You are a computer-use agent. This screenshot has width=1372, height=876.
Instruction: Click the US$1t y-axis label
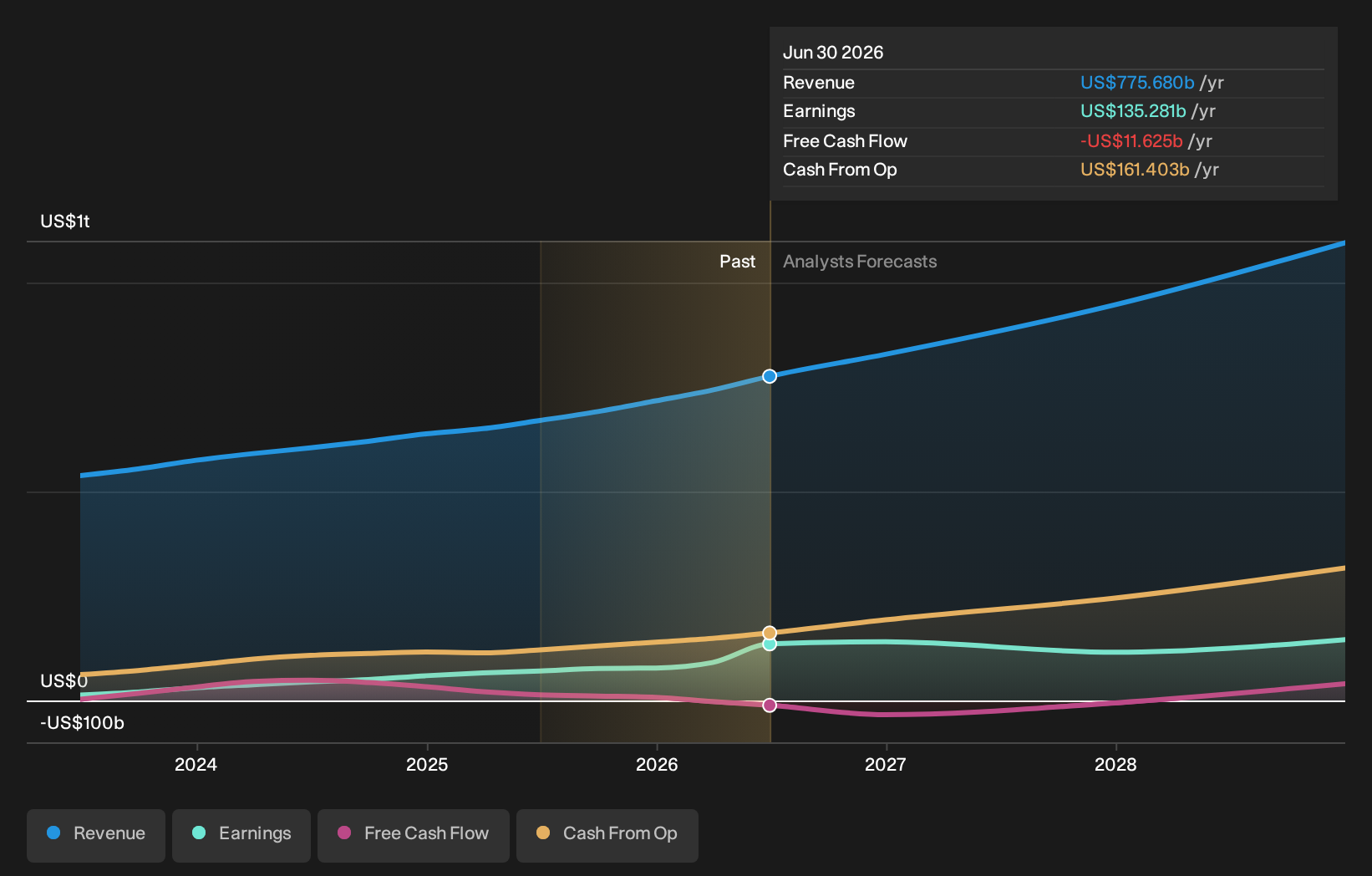[65, 222]
